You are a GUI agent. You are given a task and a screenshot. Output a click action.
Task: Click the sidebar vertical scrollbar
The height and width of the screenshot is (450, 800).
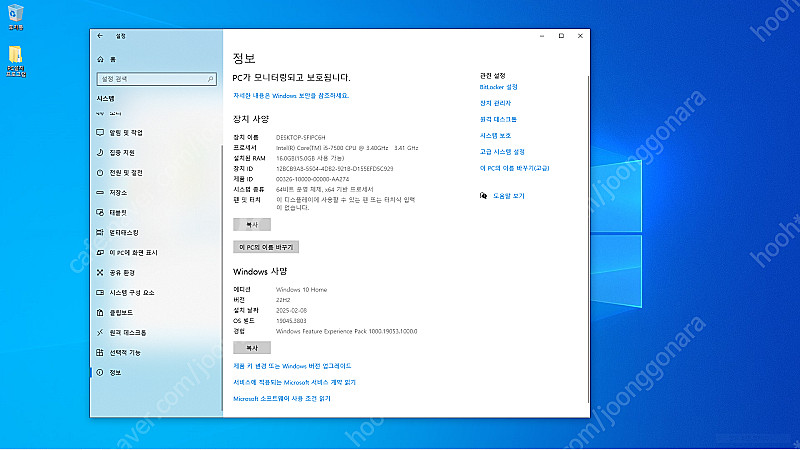[x=222, y=276]
